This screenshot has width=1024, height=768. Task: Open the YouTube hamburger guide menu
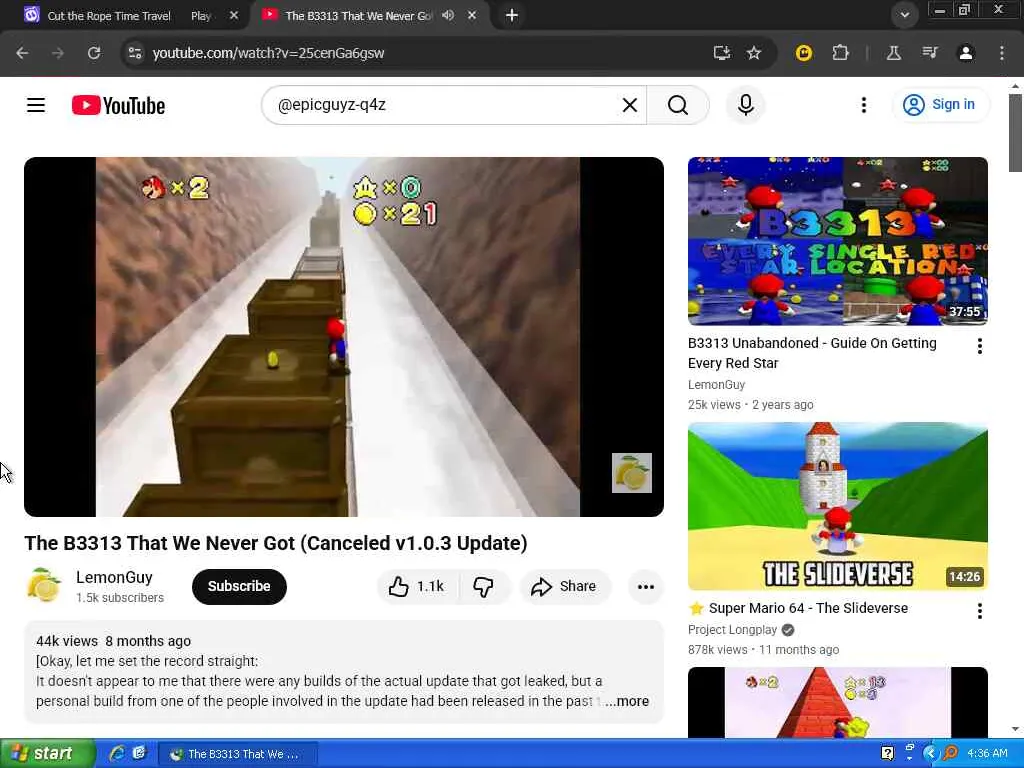point(36,105)
